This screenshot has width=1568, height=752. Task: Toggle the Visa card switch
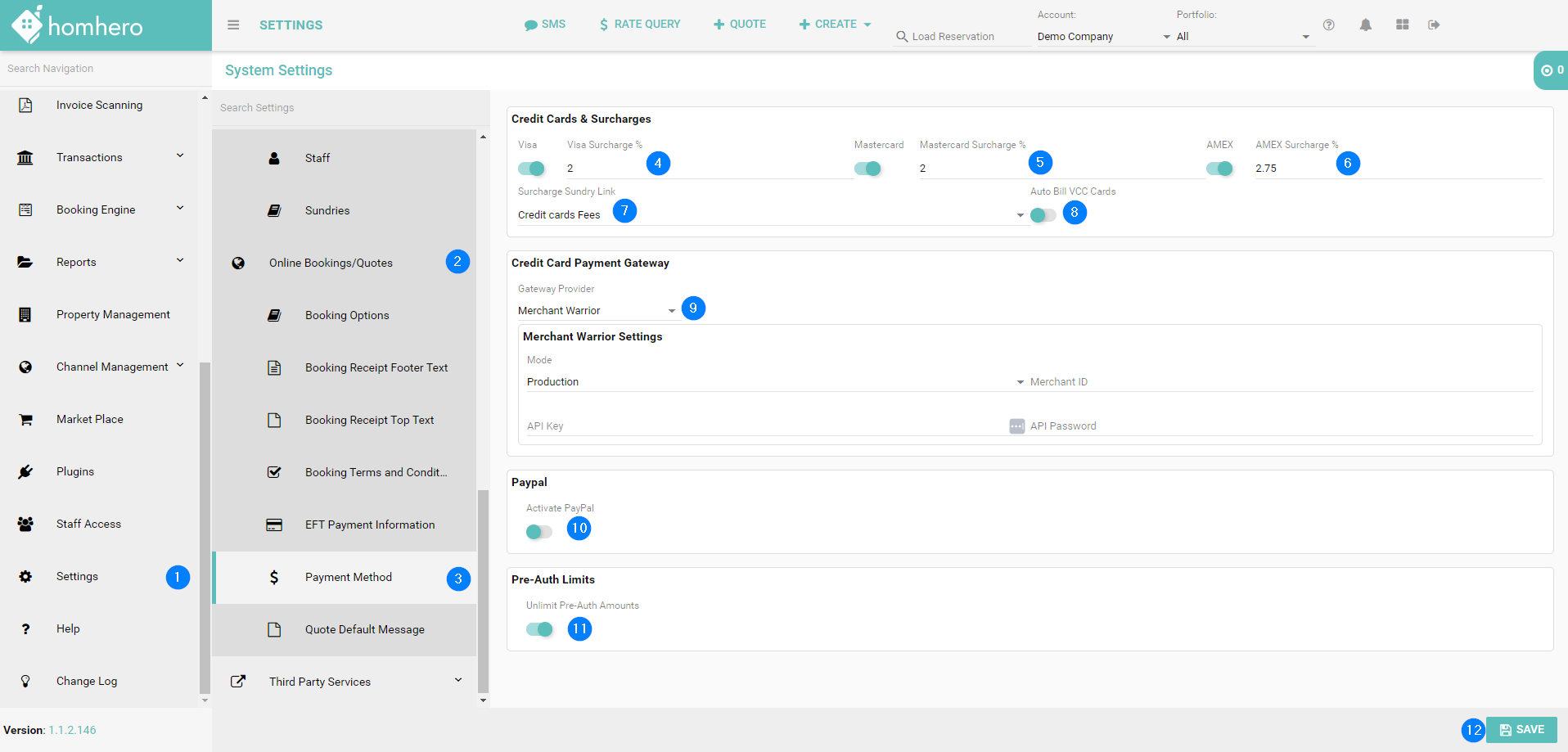pos(532,169)
